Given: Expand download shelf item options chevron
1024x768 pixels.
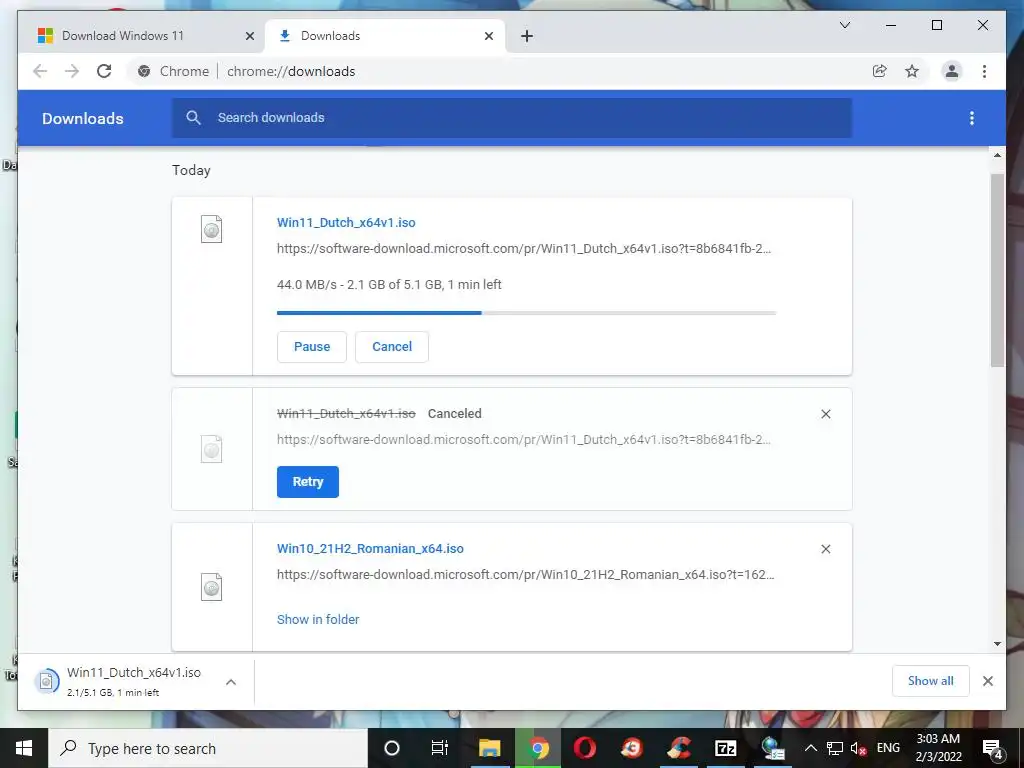Looking at the screenshot, I should pos(231,682).
